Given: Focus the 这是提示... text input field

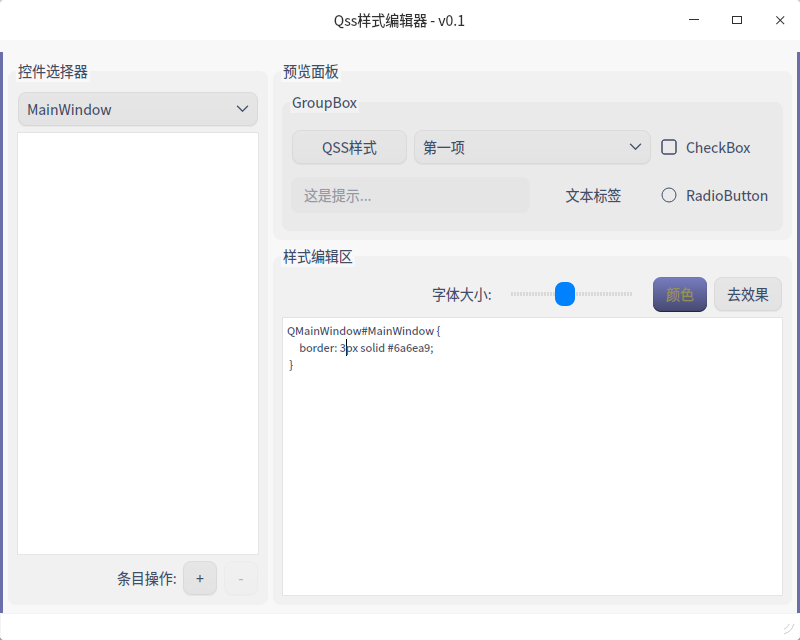Looking at the screenshot, I should coord(410,195).
